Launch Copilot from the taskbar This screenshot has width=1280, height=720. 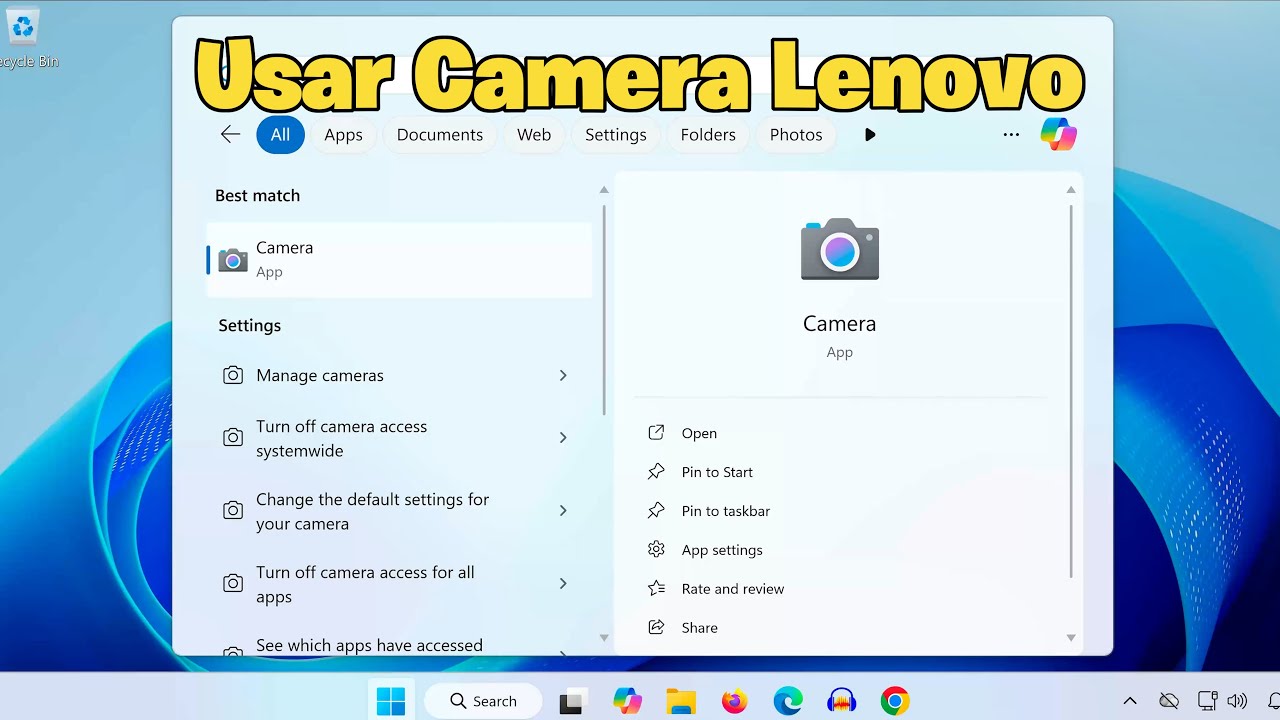(x=627, y=701)
